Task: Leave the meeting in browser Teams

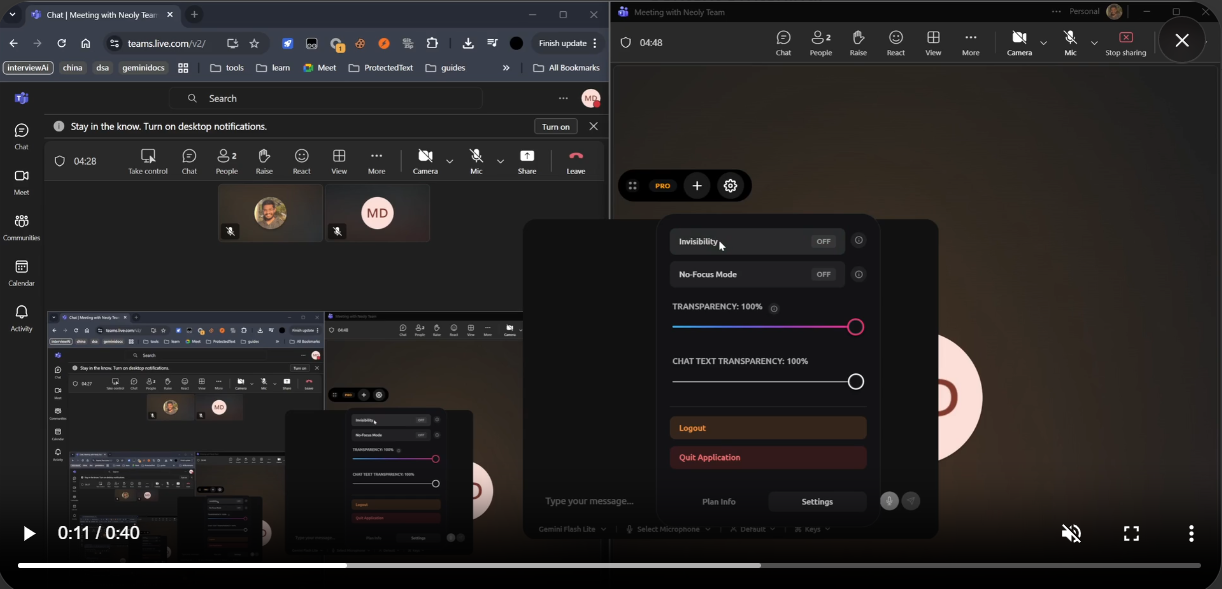Action: (x=576, y=161)
